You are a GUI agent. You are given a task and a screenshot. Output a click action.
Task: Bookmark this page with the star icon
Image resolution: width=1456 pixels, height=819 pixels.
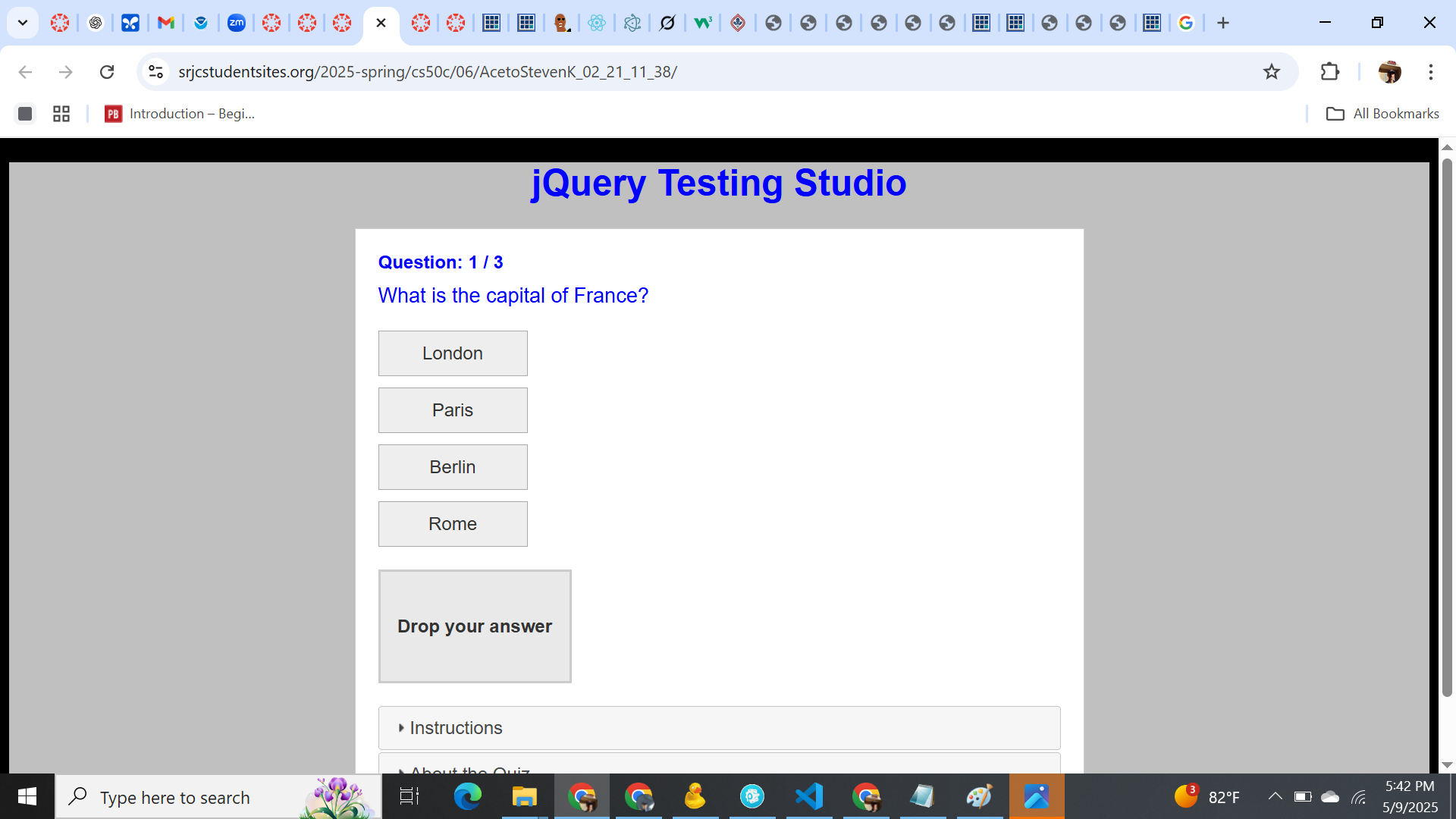(1272, 71)
